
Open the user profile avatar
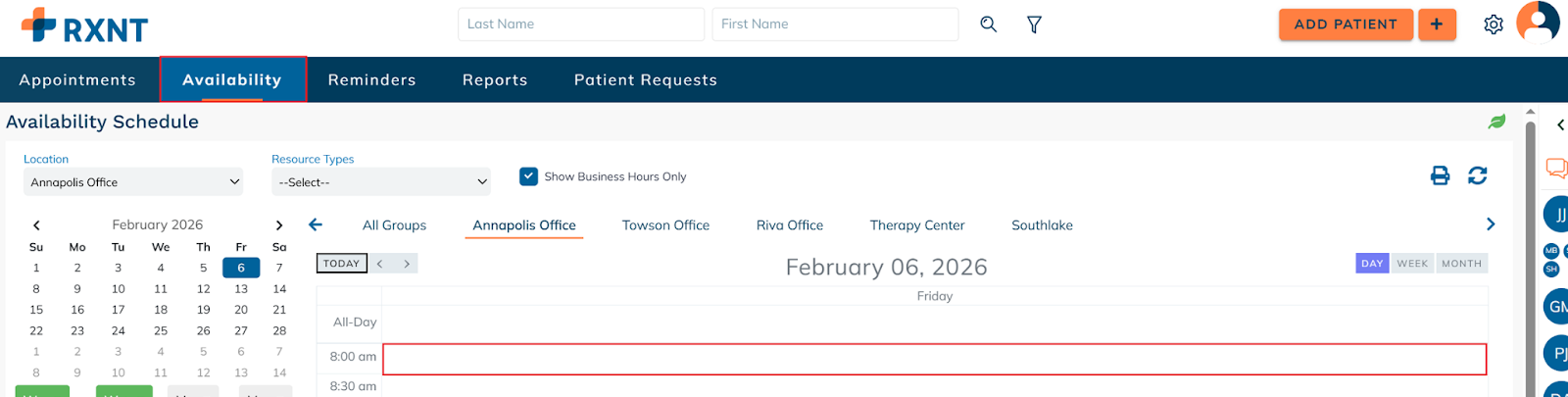pyautogui.click(x=1537, y=23)
